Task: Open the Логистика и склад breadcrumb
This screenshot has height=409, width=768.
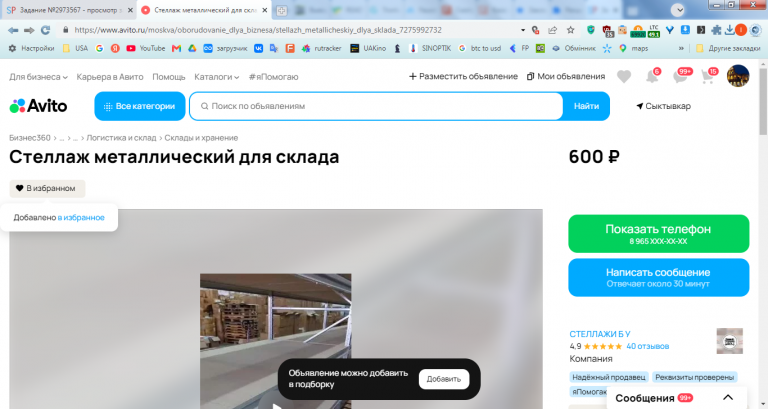Action: (x=121, y=138)
